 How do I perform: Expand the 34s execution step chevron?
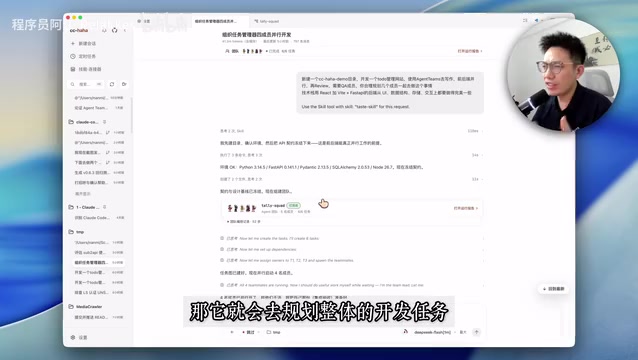point(483,155)
